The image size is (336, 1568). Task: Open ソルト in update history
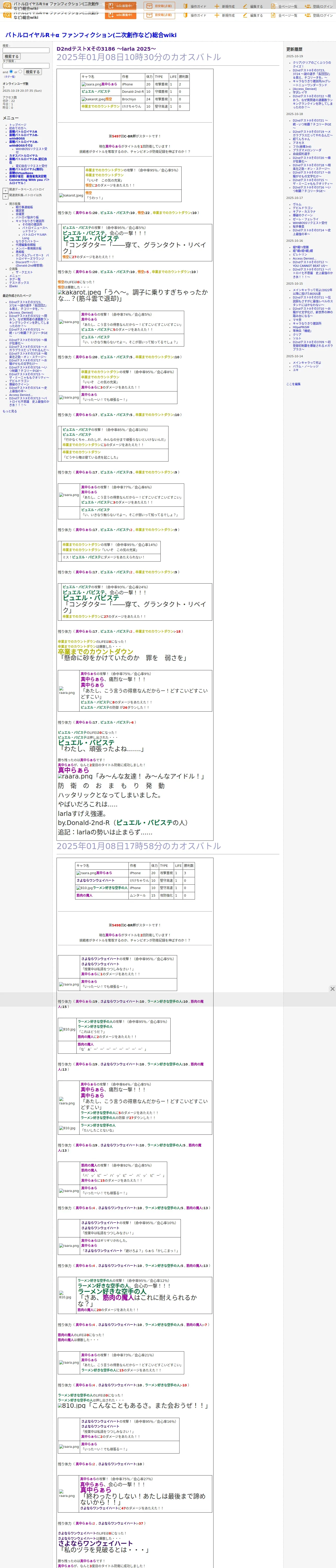pos(297,338)
